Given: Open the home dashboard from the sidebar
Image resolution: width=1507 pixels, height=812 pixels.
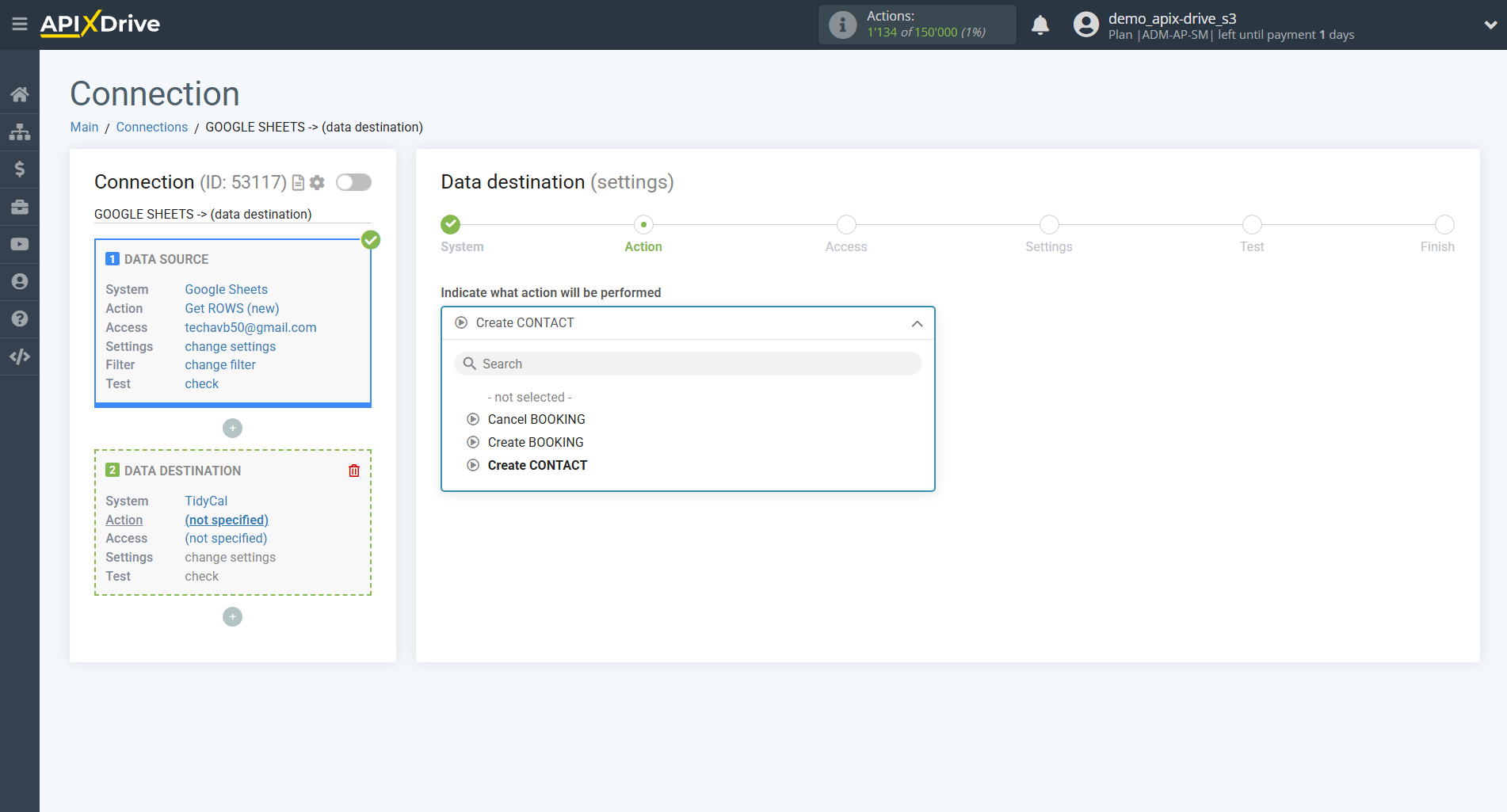Looking at the screenshot, I should click(20, 93).
